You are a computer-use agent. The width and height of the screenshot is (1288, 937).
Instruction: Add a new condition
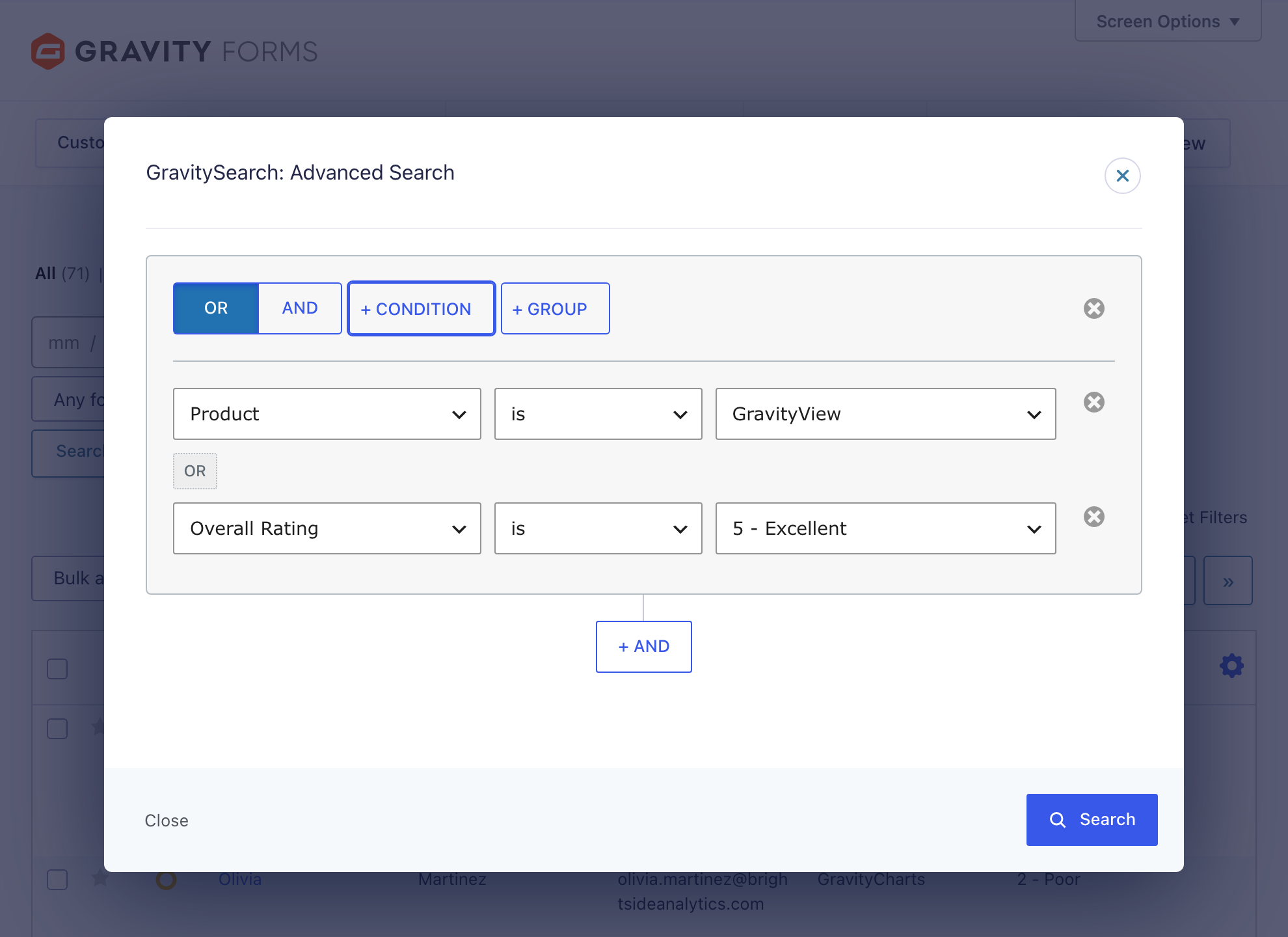pyautogui.click(x=422, y=308)
